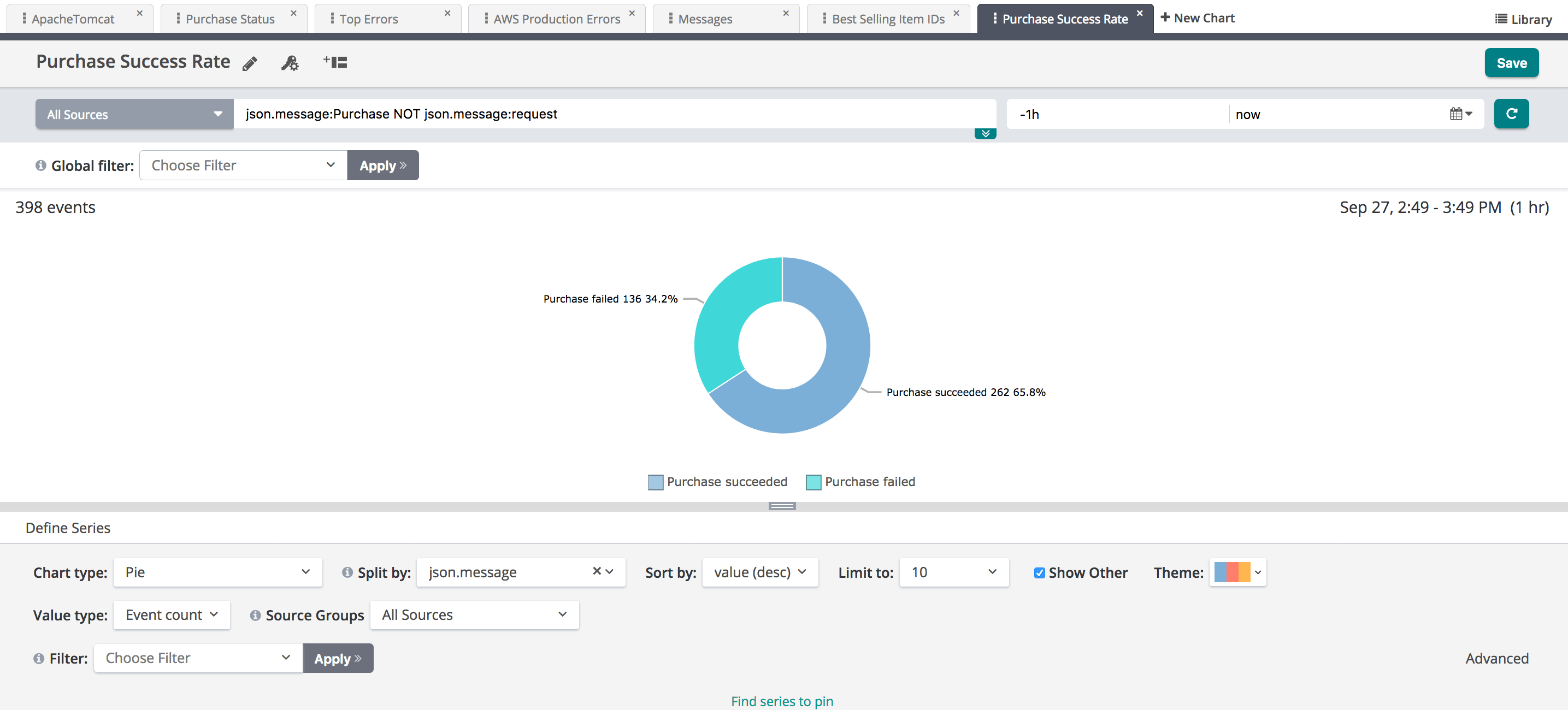1568x710 pixels.
Task: Click the add-to-dashboard list icon
Action: coord(335,62)
